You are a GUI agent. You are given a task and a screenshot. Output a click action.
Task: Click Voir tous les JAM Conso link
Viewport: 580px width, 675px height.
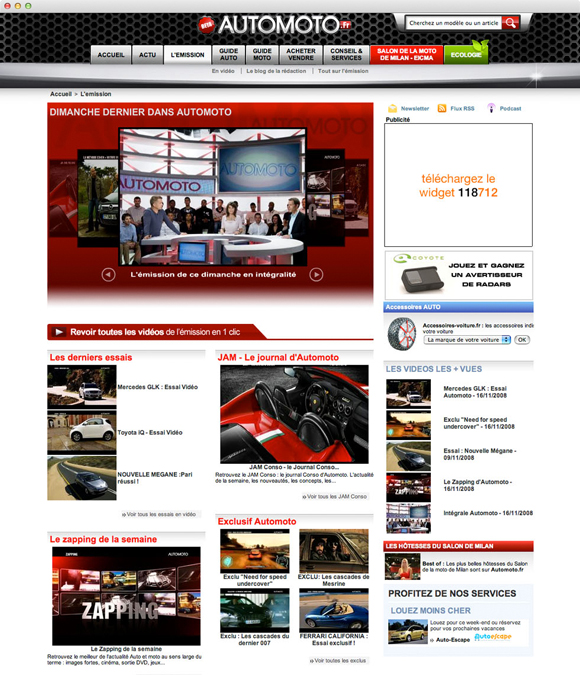335,496
